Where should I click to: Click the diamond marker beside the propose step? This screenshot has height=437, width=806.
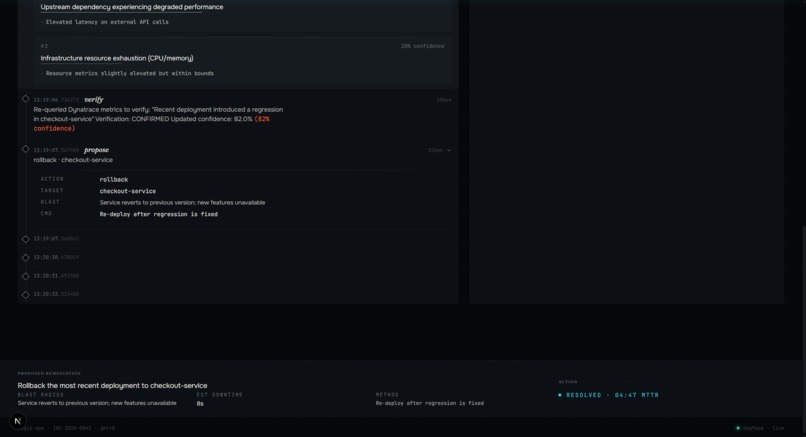25,149
